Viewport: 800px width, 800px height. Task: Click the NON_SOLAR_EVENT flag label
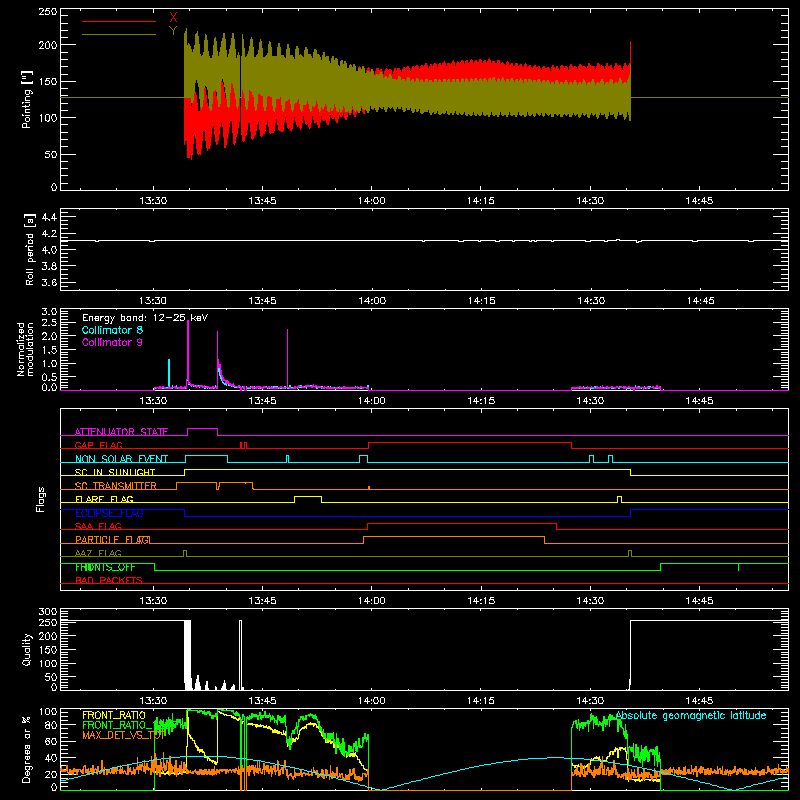[121, 459]
